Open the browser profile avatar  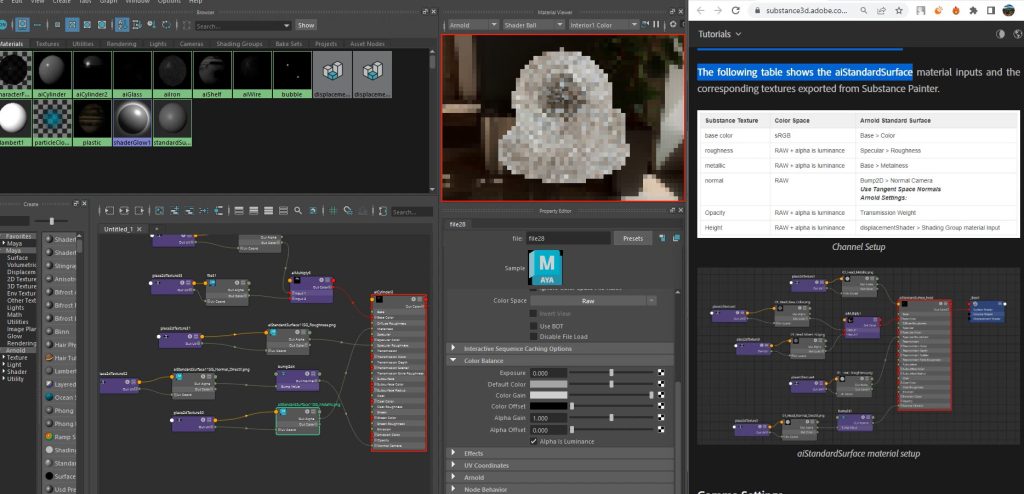coord(1009,10)
